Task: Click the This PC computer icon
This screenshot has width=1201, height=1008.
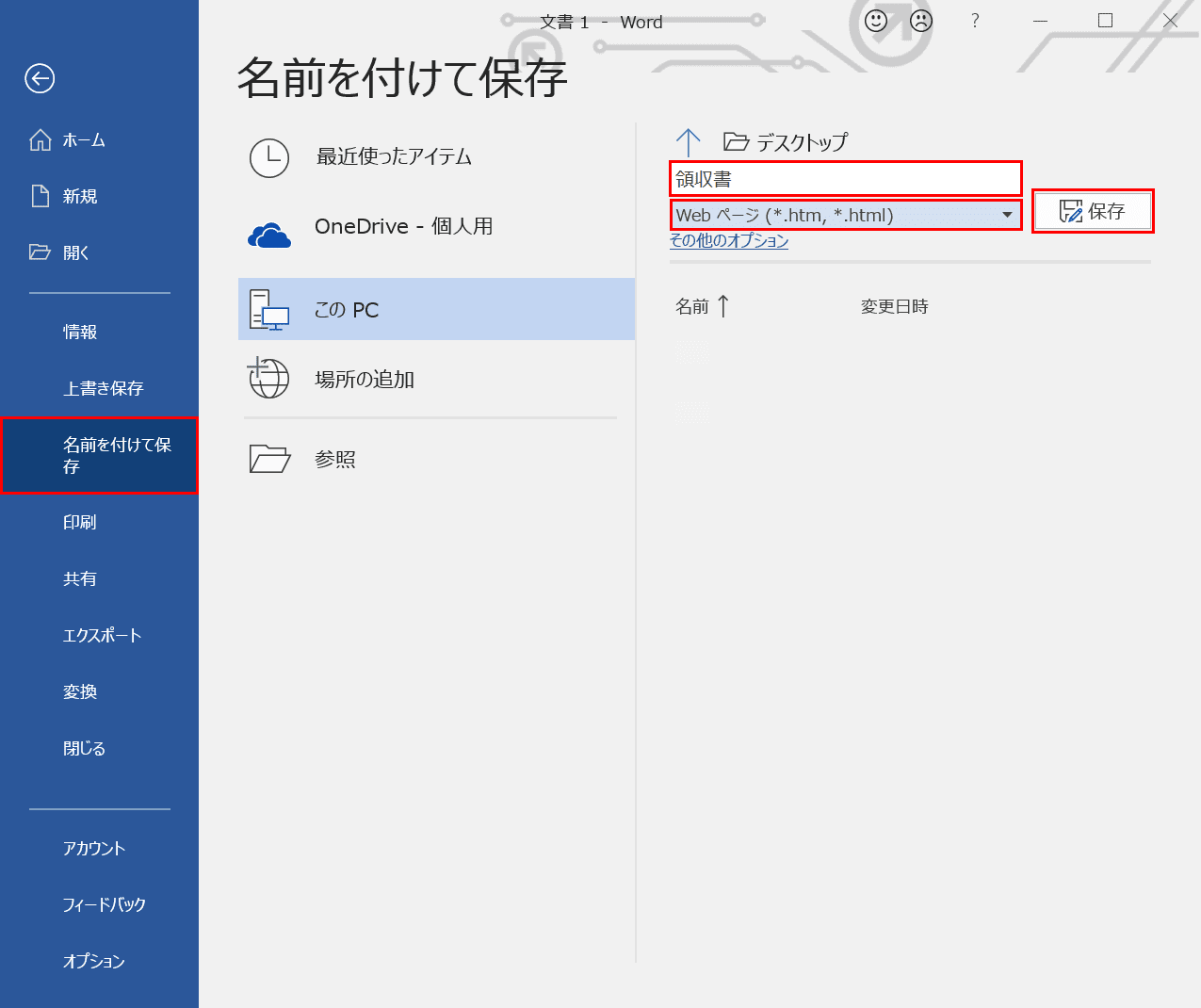Action: (269, 310)
